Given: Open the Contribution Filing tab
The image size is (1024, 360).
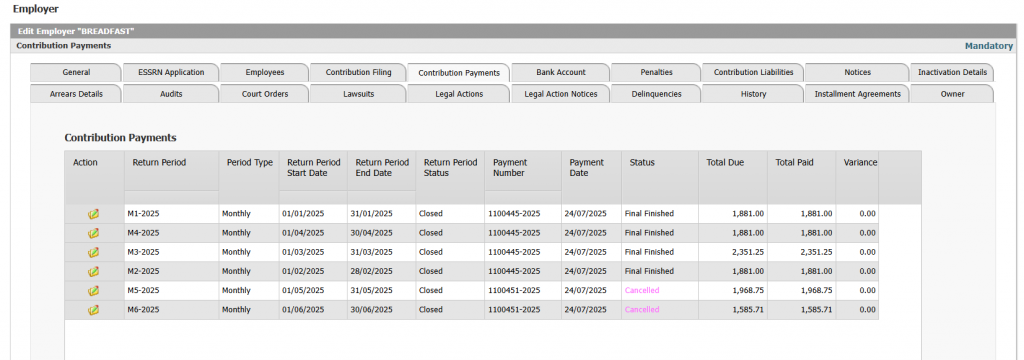Looking at the screenshot, I should tap(358, 73).
